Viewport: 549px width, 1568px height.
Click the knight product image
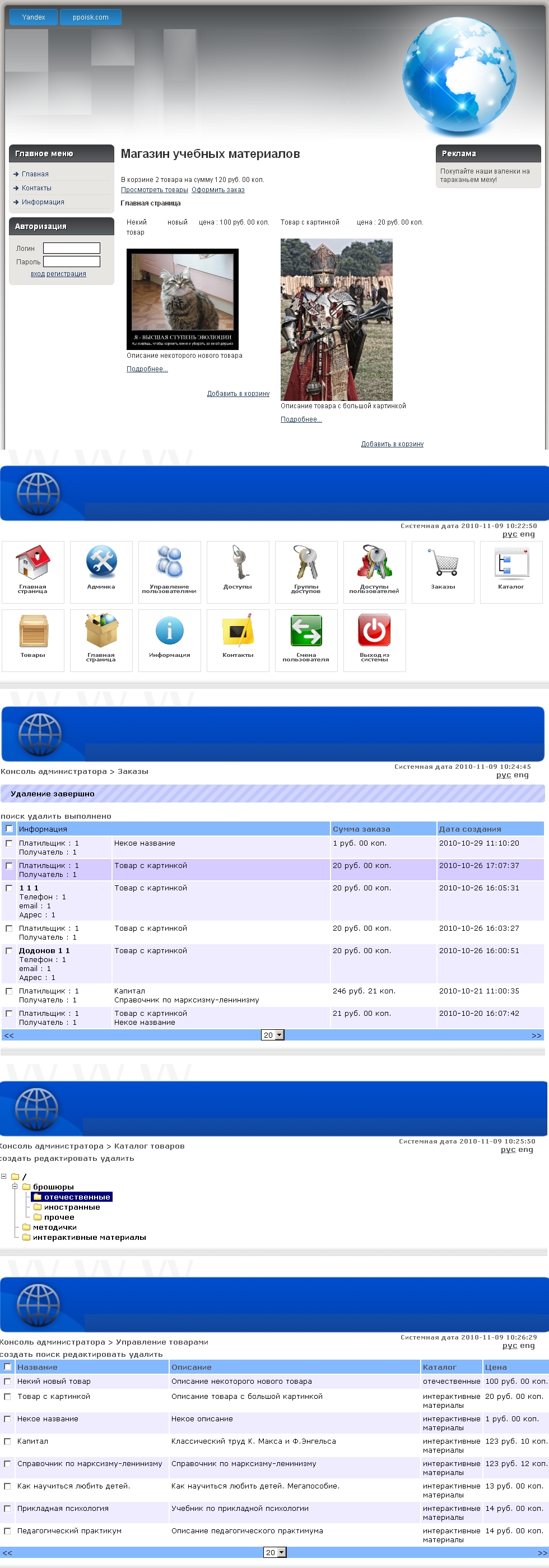(337, 320)
